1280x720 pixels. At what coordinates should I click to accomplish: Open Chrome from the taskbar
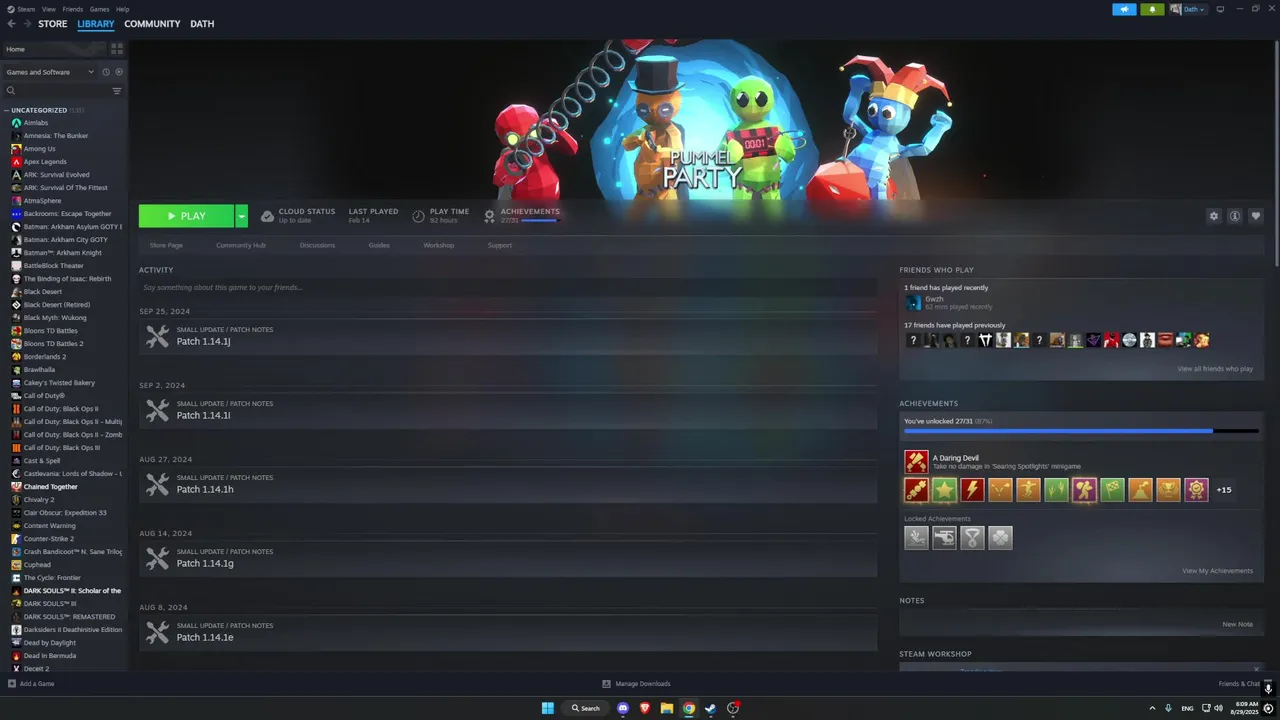tap(689, 708)
